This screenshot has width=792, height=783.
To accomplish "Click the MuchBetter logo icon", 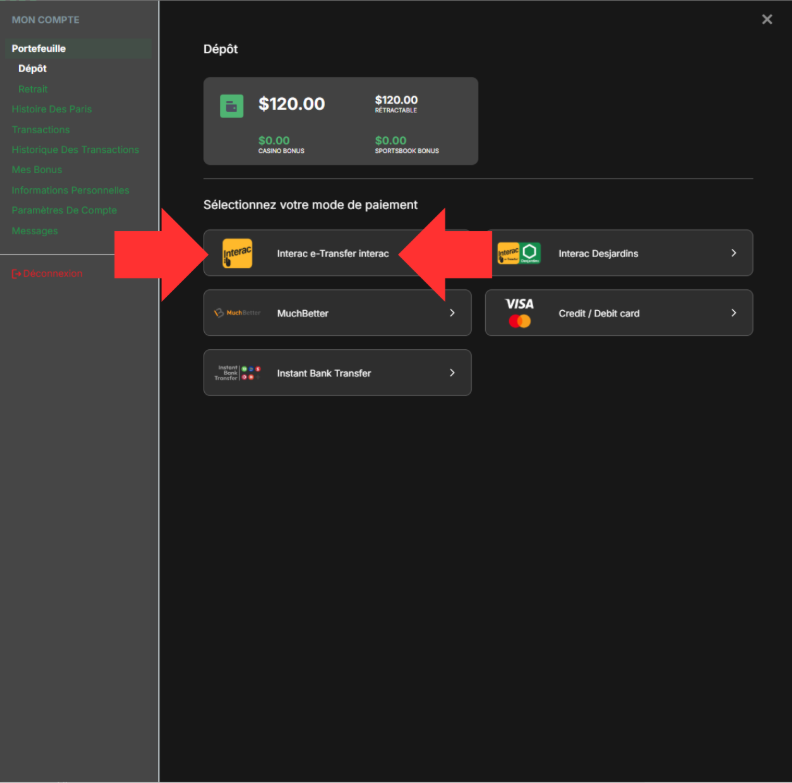I will (237, 313).
